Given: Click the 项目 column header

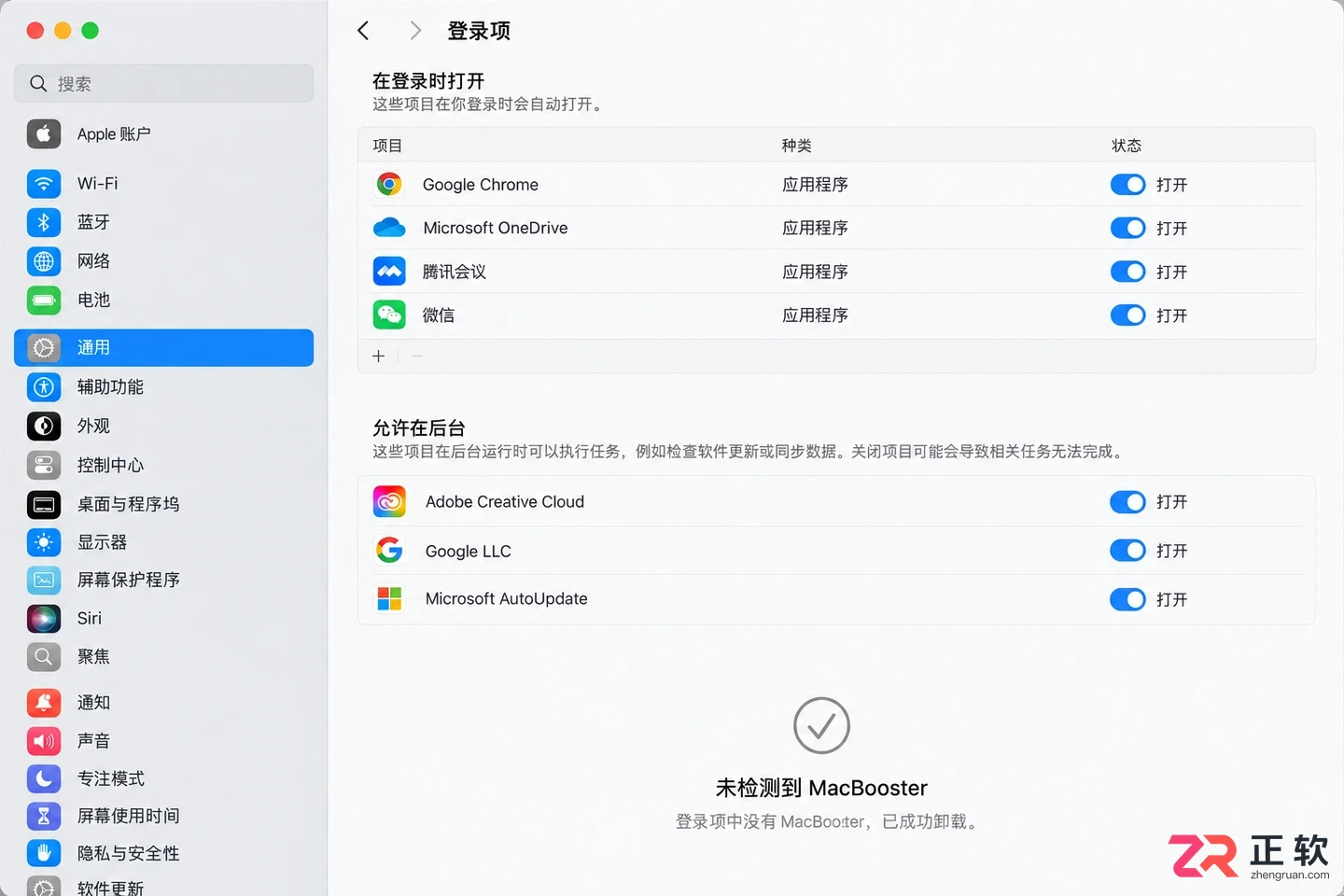Looking at the screenshot, I should (x=387, y=146).
